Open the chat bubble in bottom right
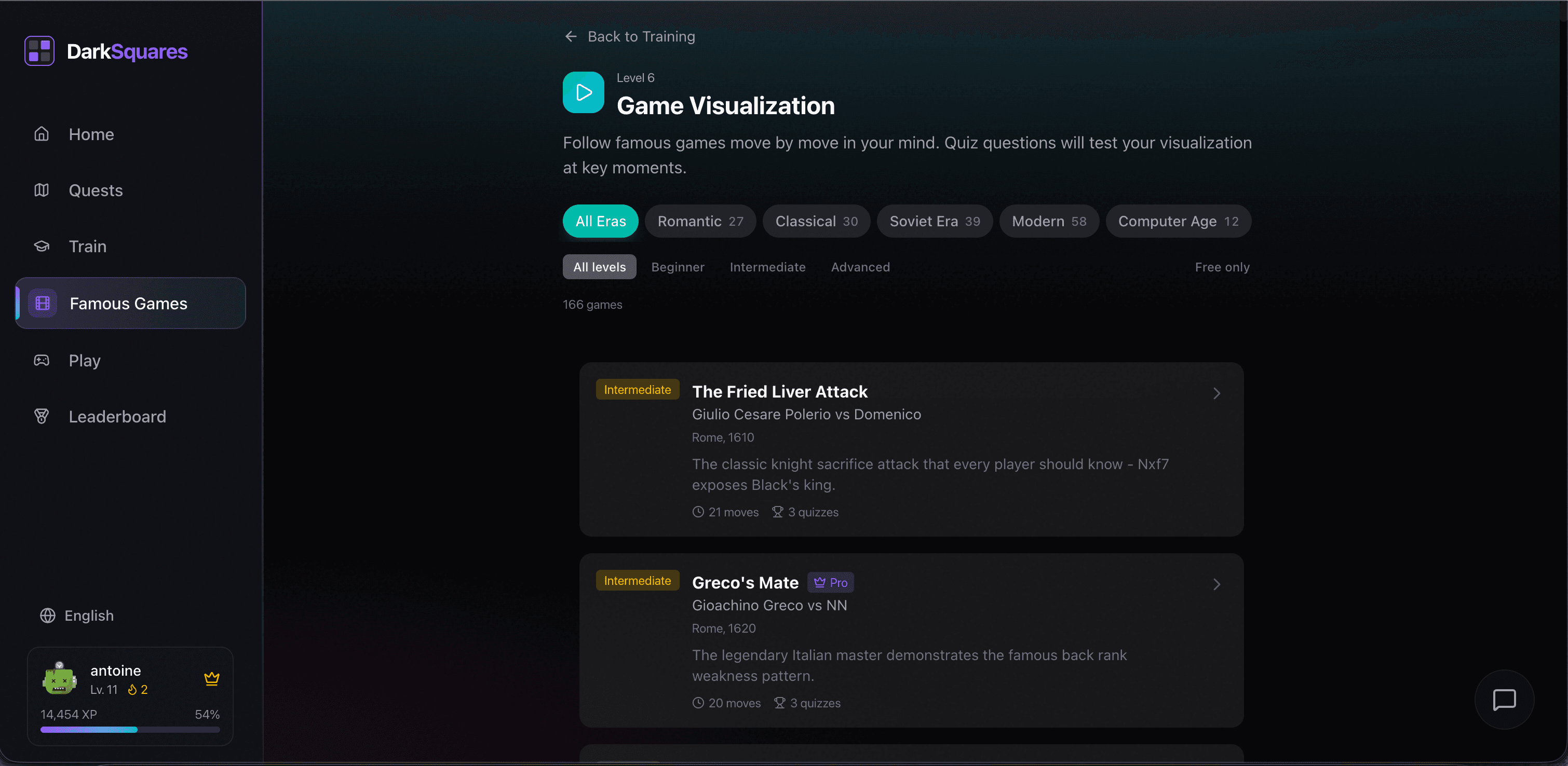 pos(1504,700)
